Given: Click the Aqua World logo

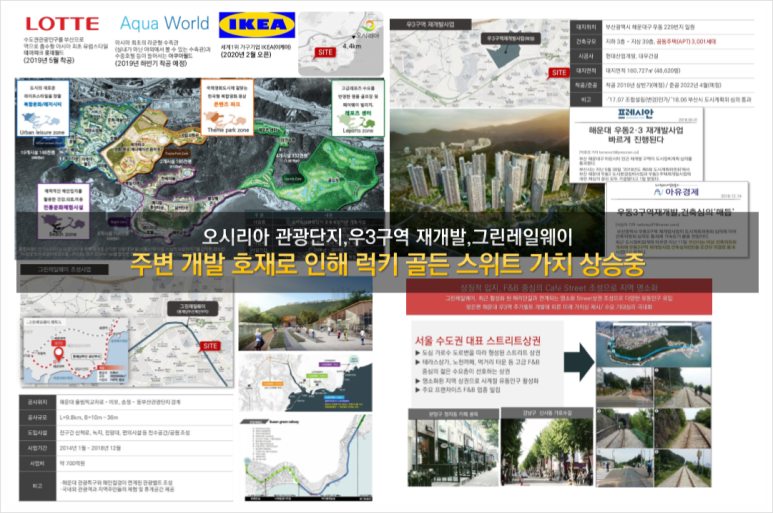Looking at the screenshot, I should click(x=165, y=23).
